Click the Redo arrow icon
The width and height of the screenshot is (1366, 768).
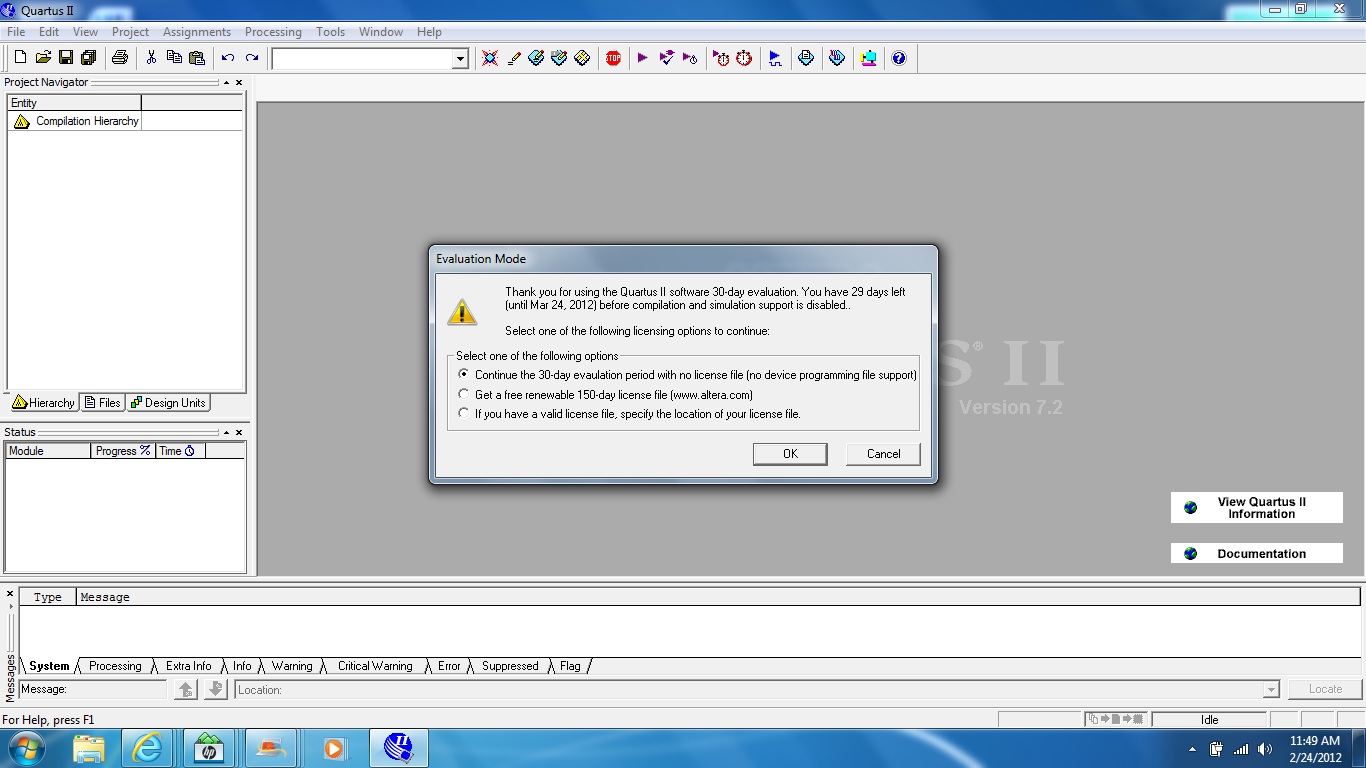(251, 58)
